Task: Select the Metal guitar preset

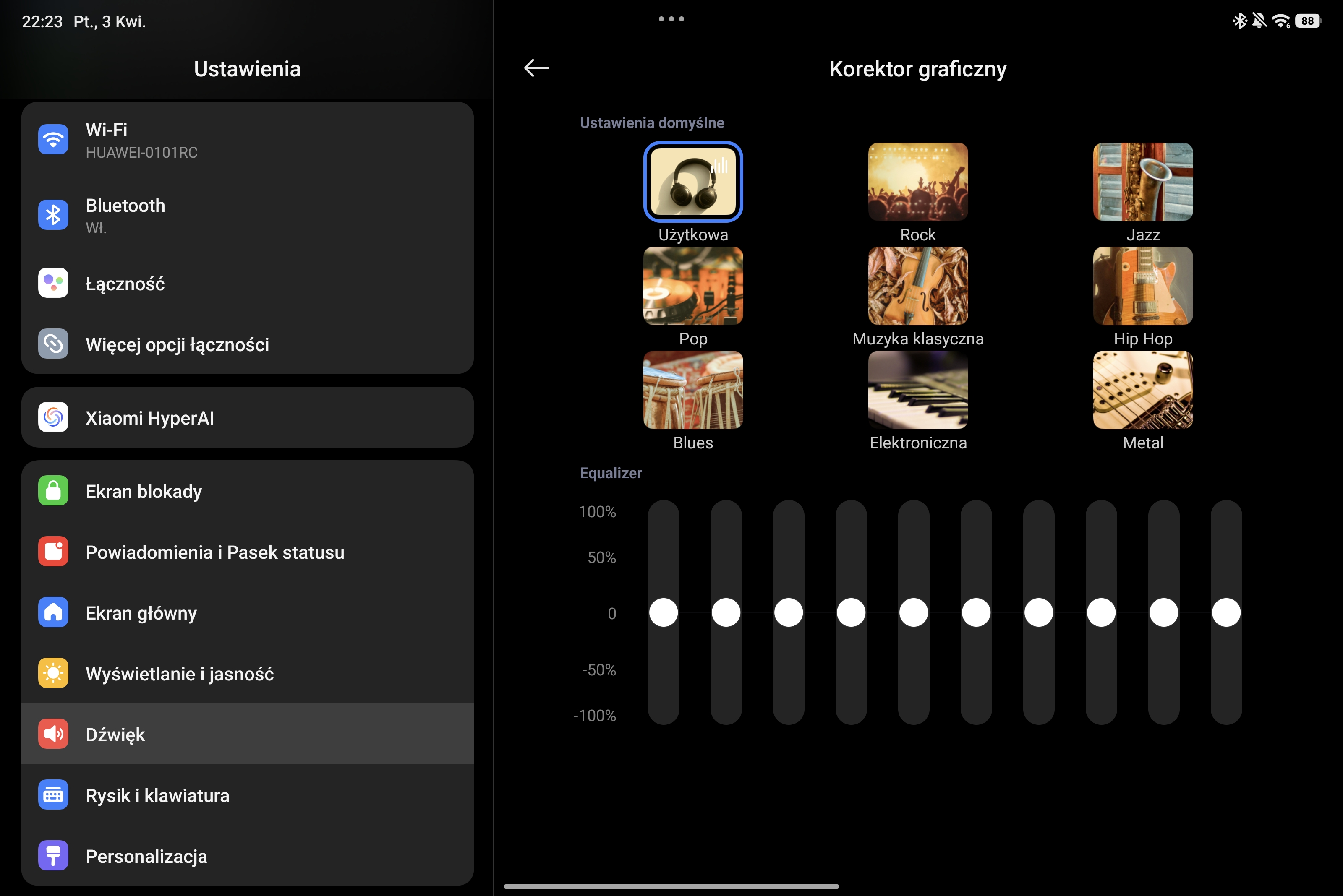Action: tap(1142, 390)
